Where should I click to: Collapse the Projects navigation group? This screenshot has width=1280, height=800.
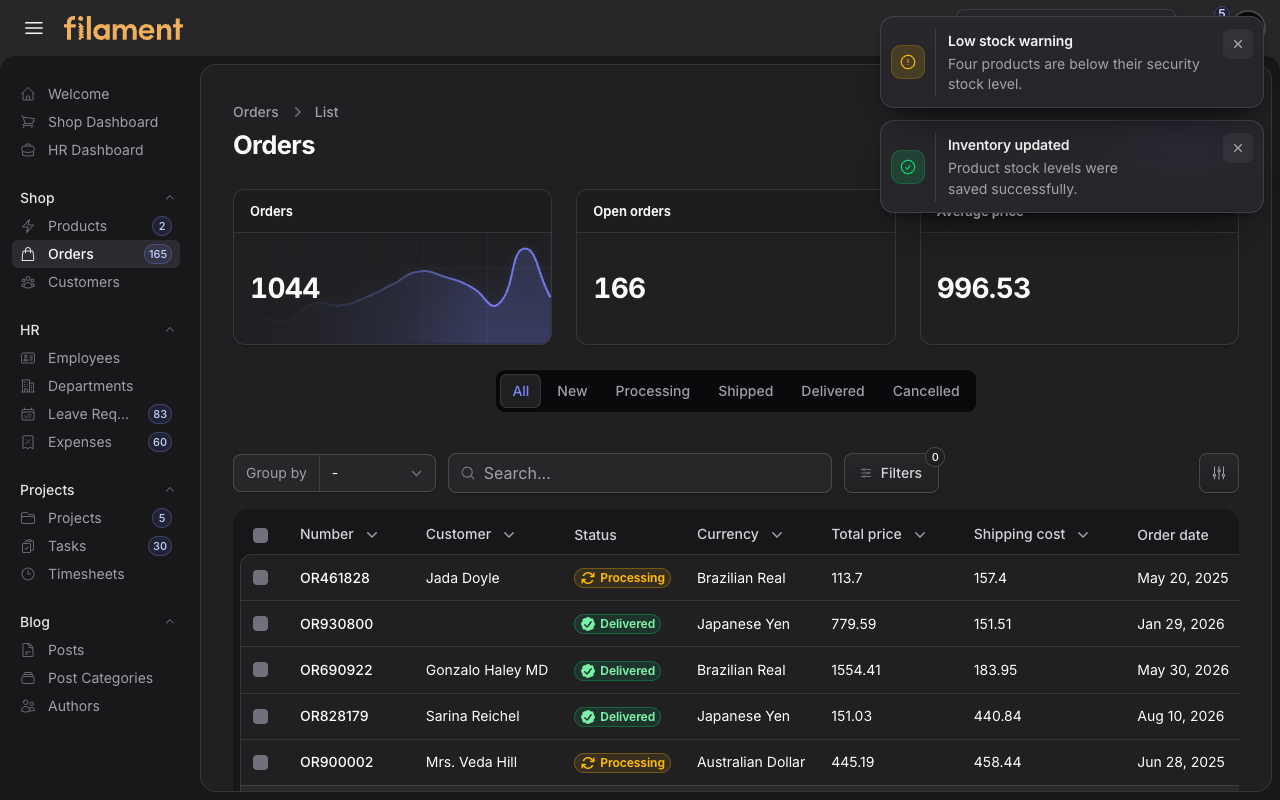pyautogui.click(x=170, y=490)
